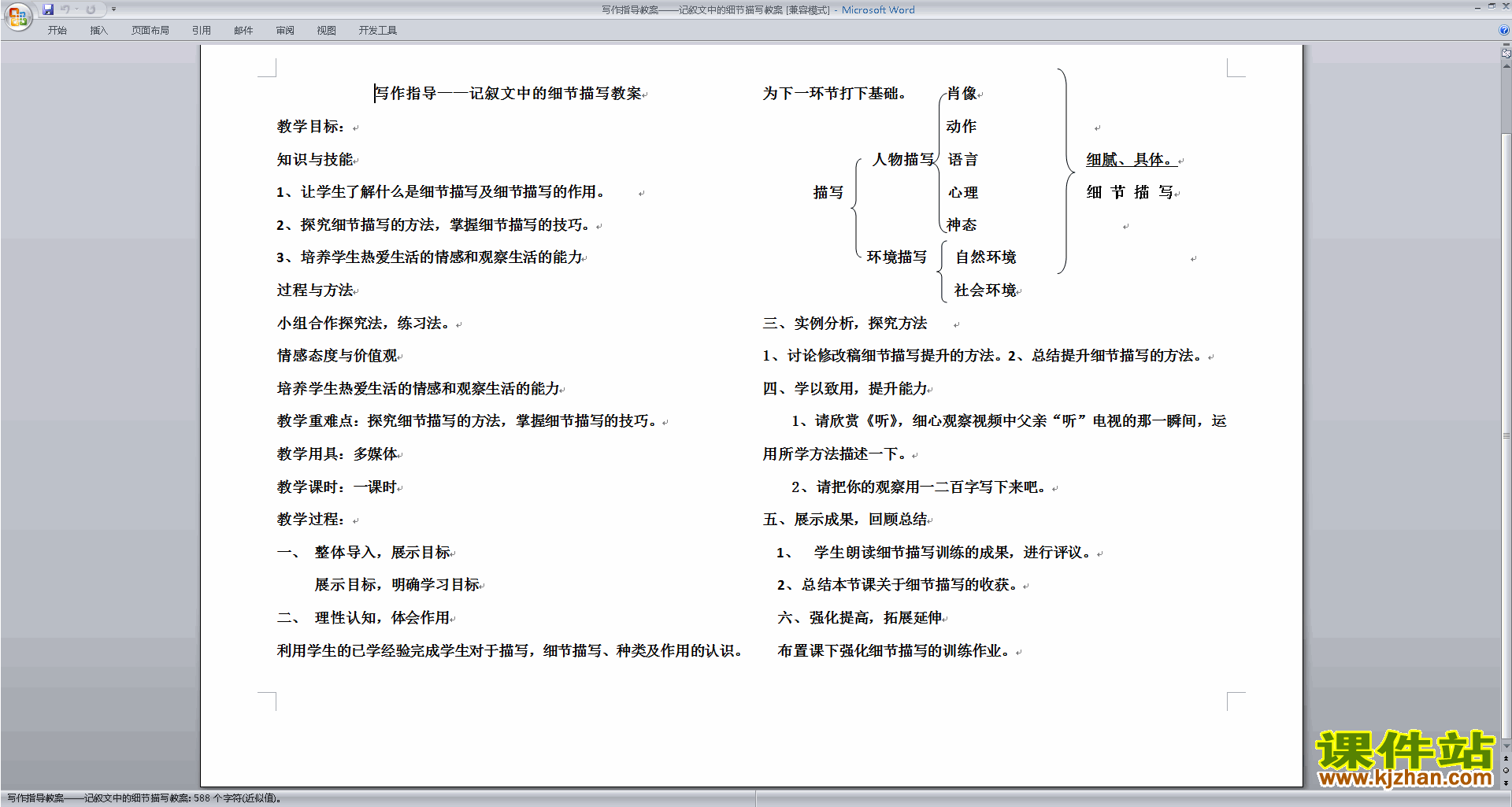1512x807 pixels.
Task: Click the text 语言 in the diagram
Action: [963, 160]
